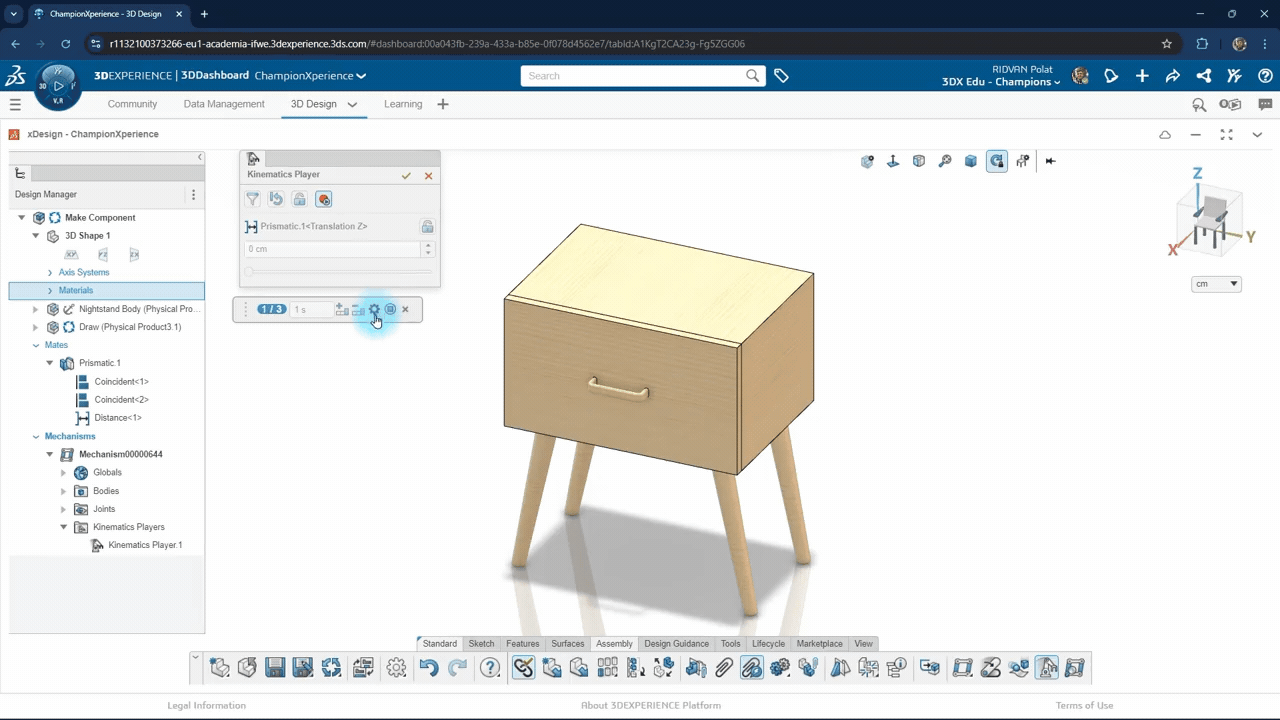Click the Prismatic translation slider handle
The image size is (1280, 720).
pyautogui.click(x=249, y=271)
